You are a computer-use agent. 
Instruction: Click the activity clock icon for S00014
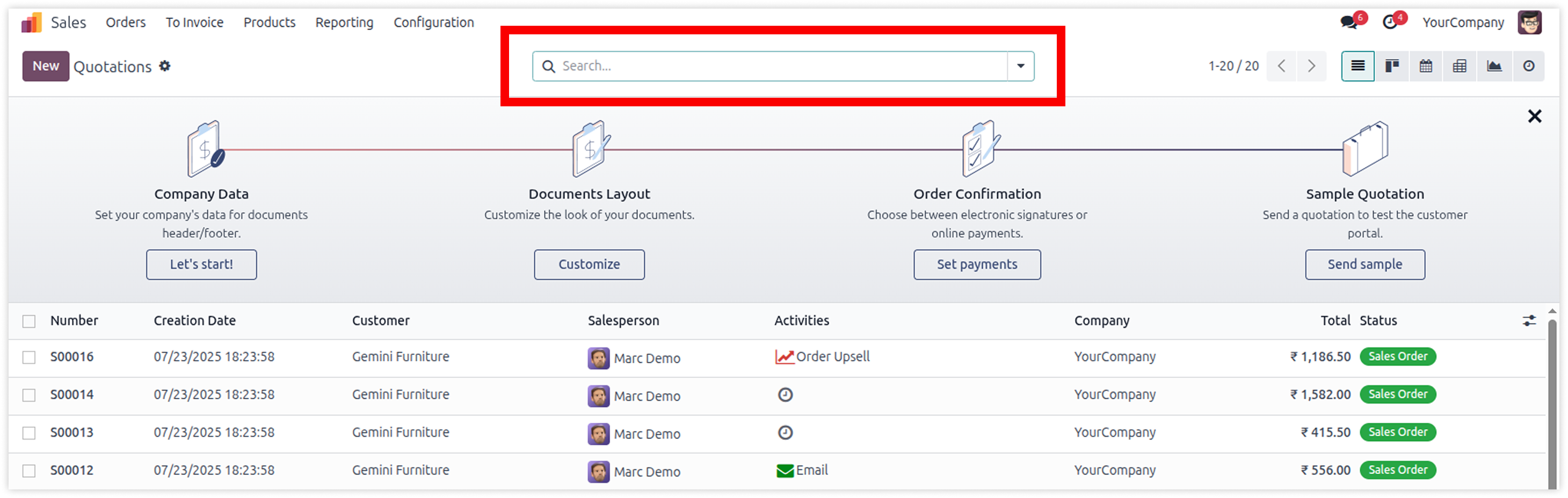785,394
